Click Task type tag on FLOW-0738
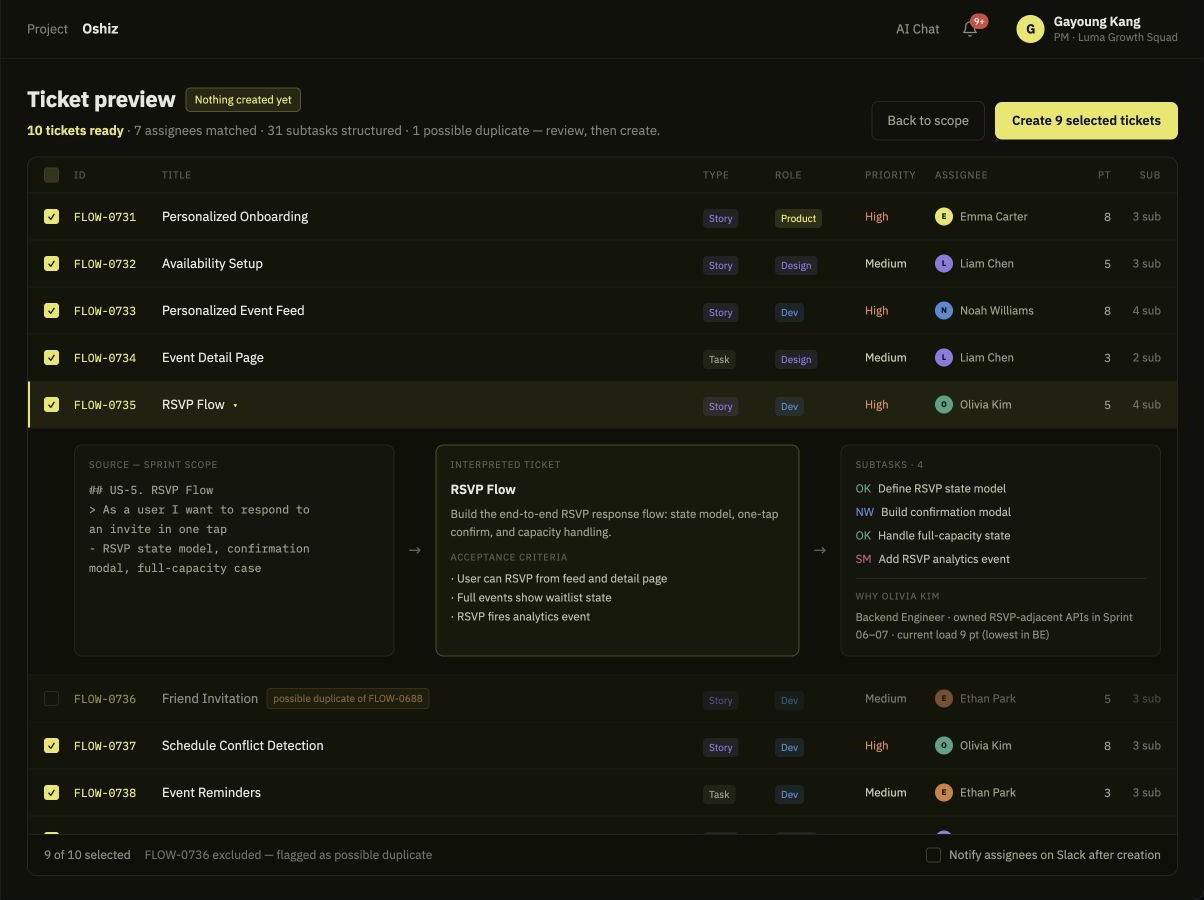Image resolution: width=1204 pixels, height=900 pixels. pos(719,794)
